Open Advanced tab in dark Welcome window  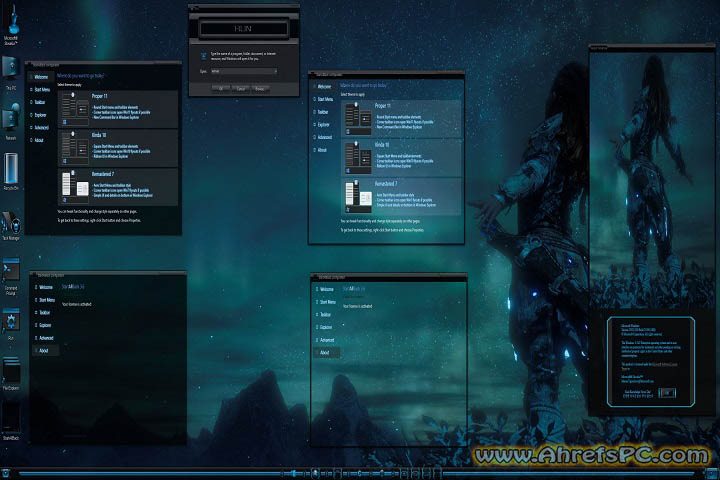point(41,128)
